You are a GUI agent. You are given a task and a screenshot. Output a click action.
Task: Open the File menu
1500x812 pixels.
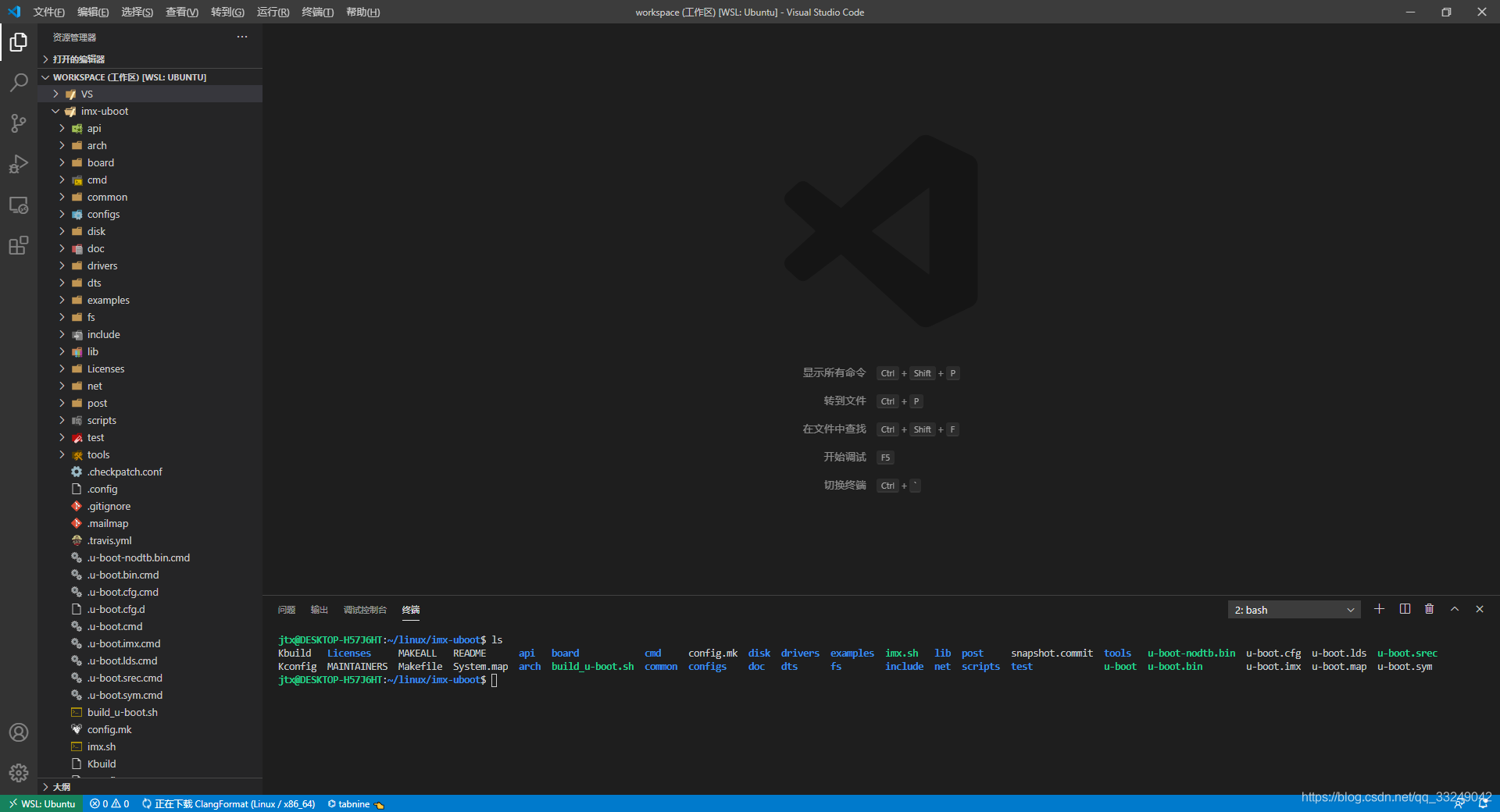click(x=48, y=12)
